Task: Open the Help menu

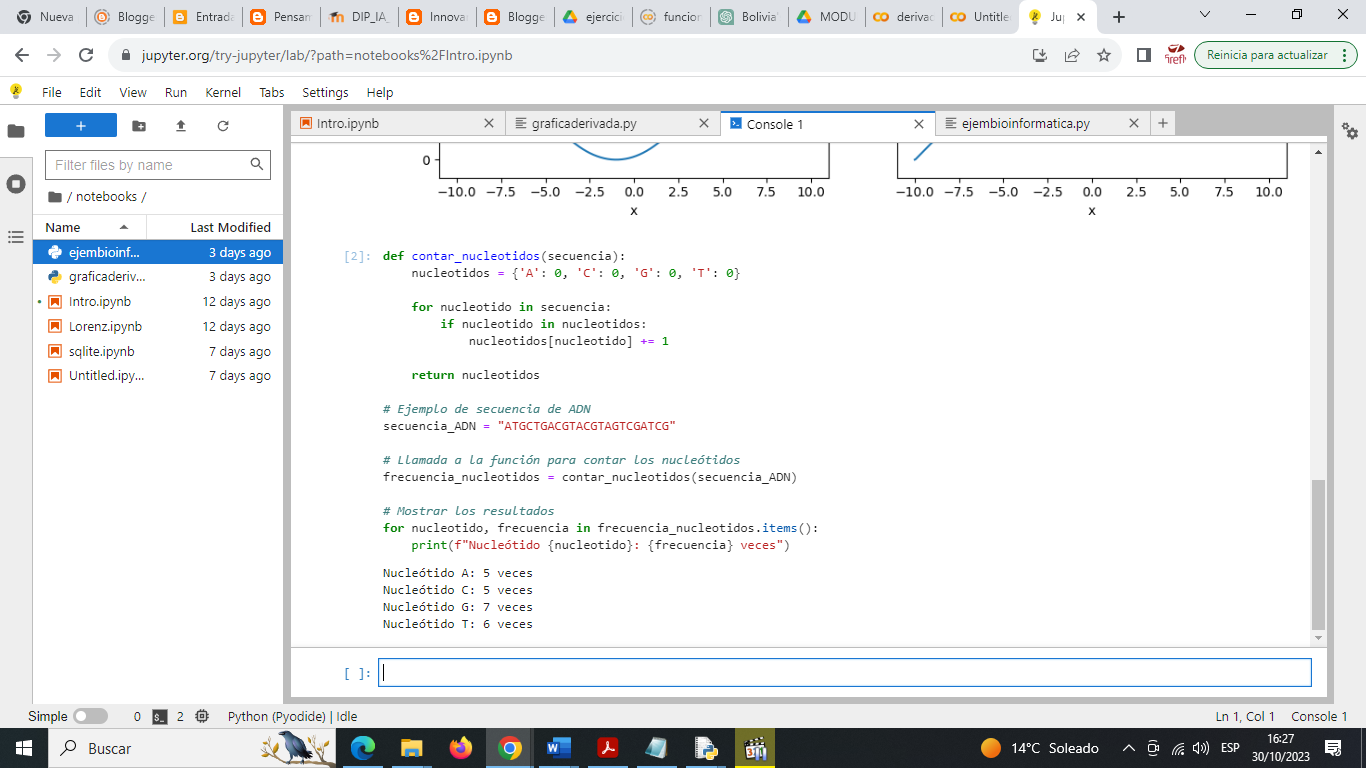Action: 380,92
